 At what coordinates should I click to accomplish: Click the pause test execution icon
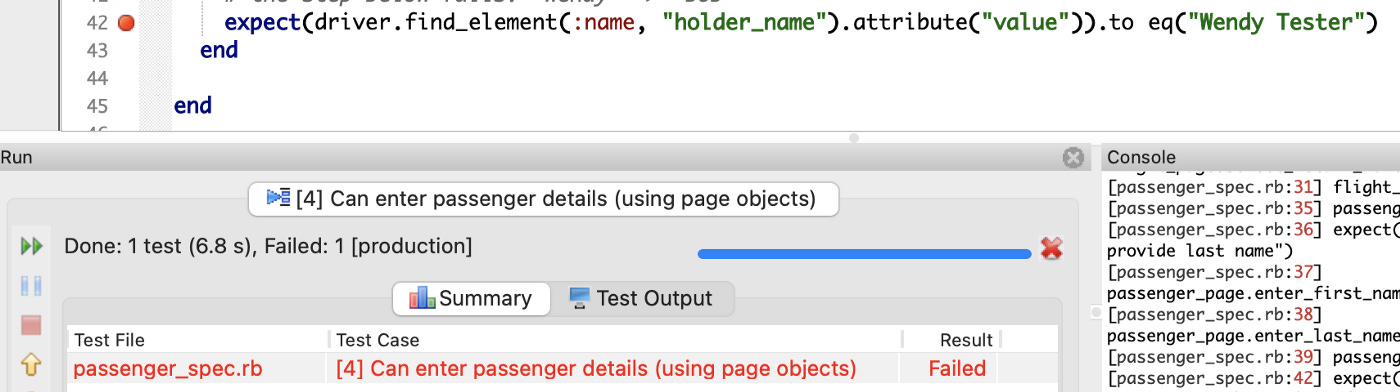tap(32, 286)
